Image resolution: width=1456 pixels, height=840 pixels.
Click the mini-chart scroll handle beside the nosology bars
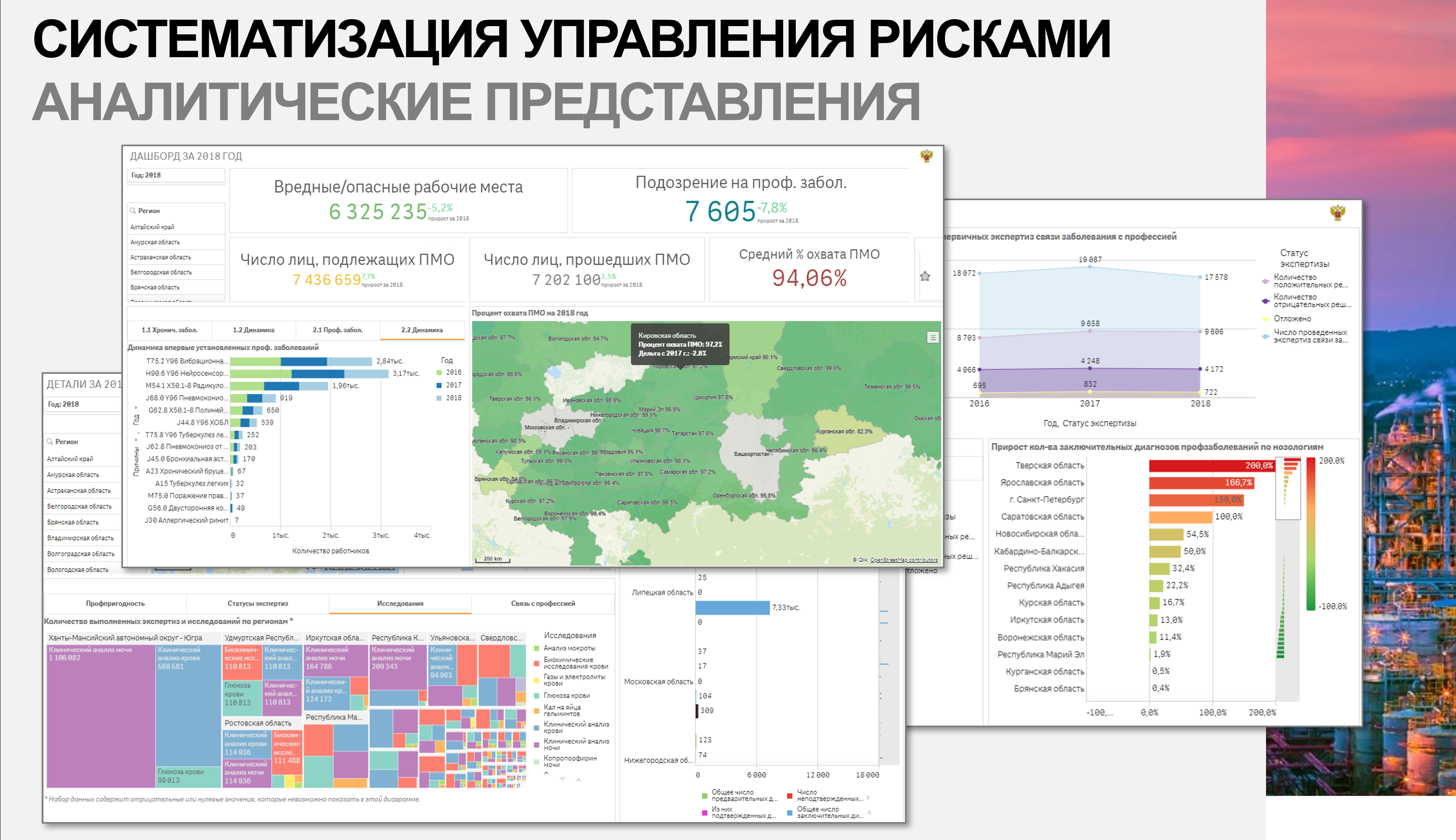1288,488
